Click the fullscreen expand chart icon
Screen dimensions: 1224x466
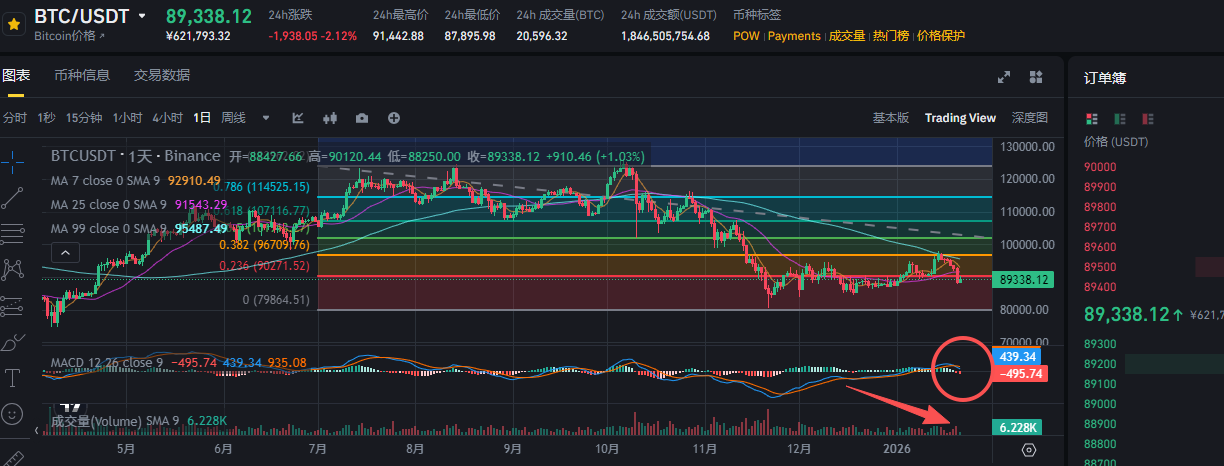[1004, 77]
